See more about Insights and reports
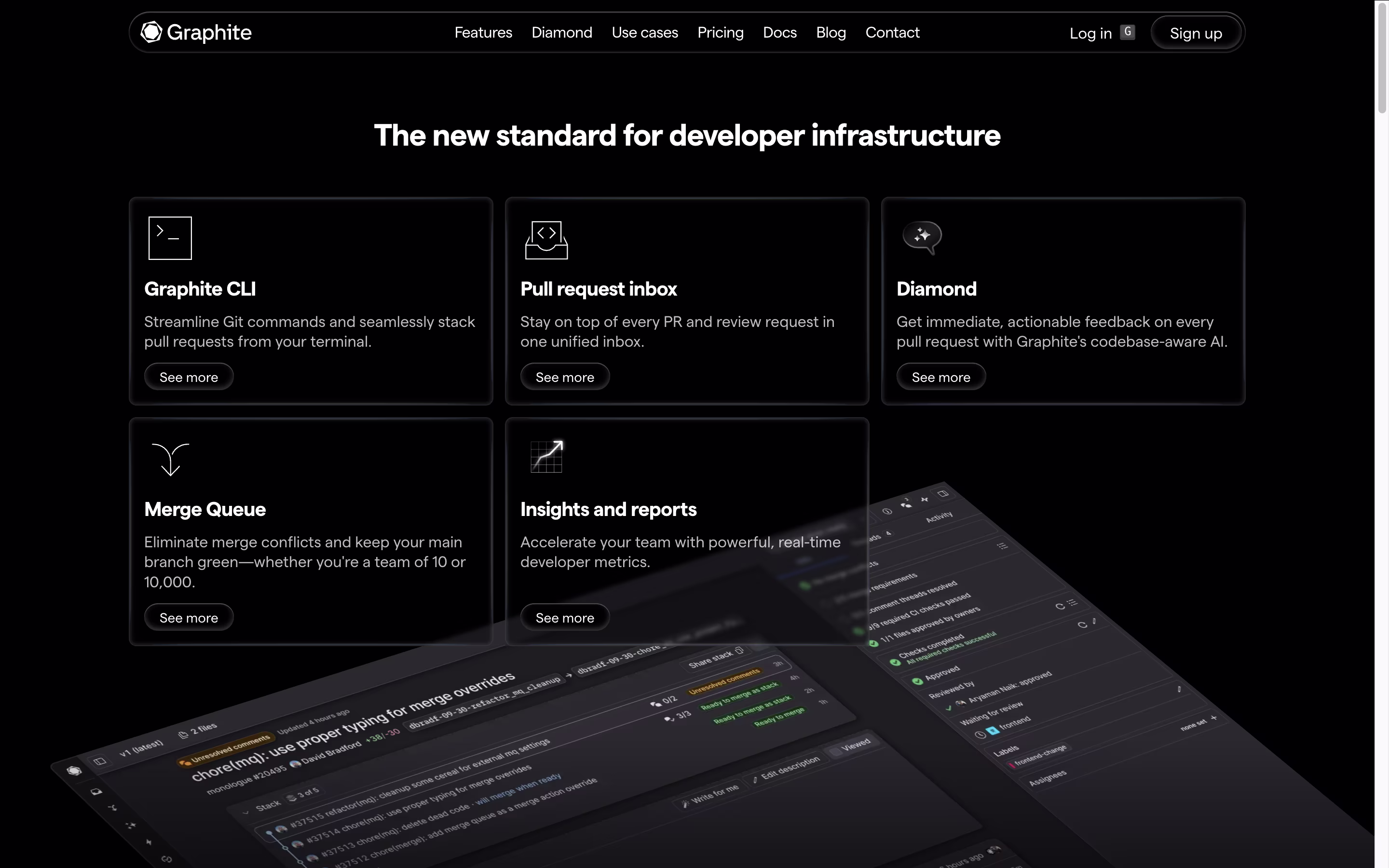The image size is (1389, 868). (565, 617)
